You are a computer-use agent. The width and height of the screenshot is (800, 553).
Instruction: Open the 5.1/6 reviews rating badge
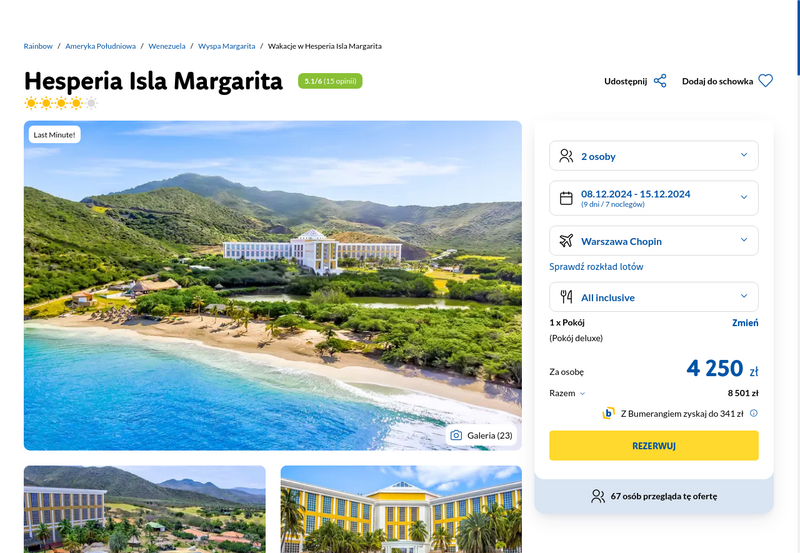click(330, 81)
